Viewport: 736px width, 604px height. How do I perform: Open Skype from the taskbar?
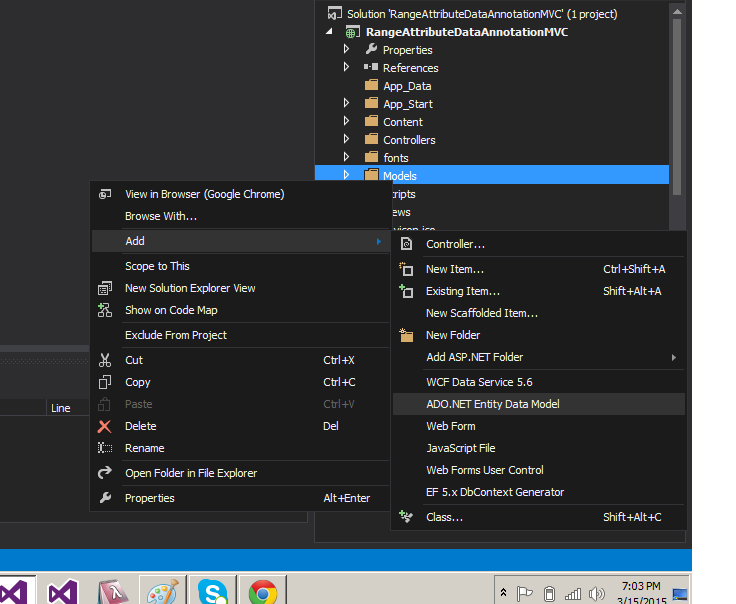[x=213, y=592]
